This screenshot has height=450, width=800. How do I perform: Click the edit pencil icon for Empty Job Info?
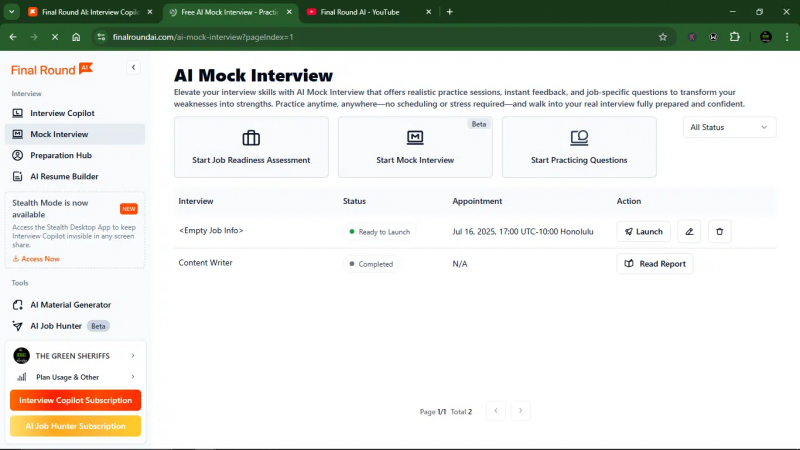688,231
